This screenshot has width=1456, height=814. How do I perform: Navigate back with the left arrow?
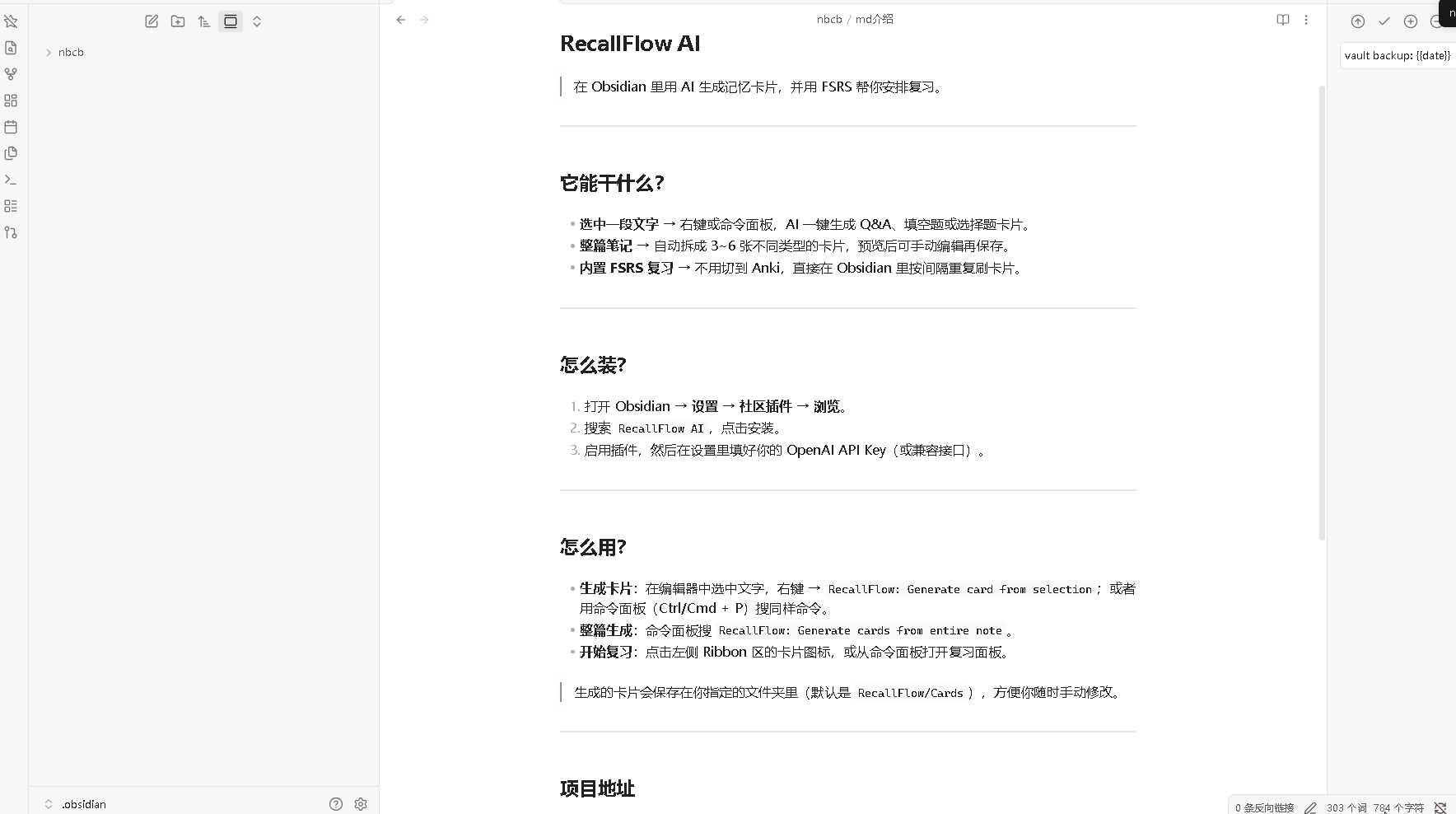click(x=401, y=20)
